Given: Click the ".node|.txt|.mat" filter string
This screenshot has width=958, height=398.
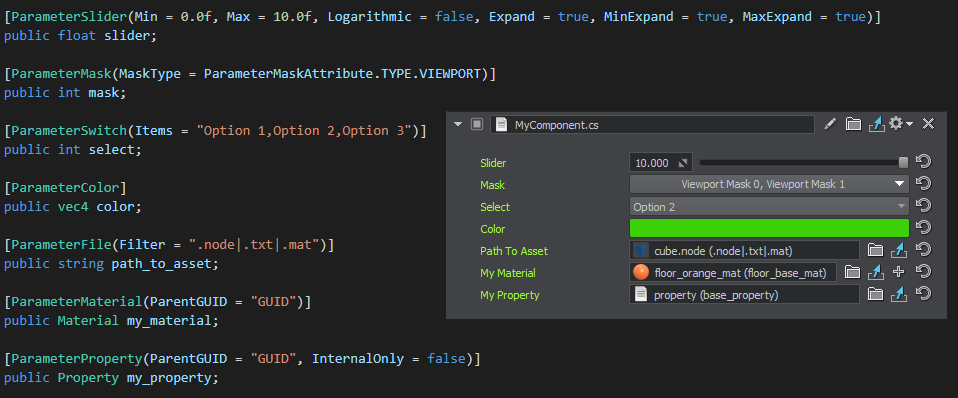Looking at the screenshot, I should (258, 245).
